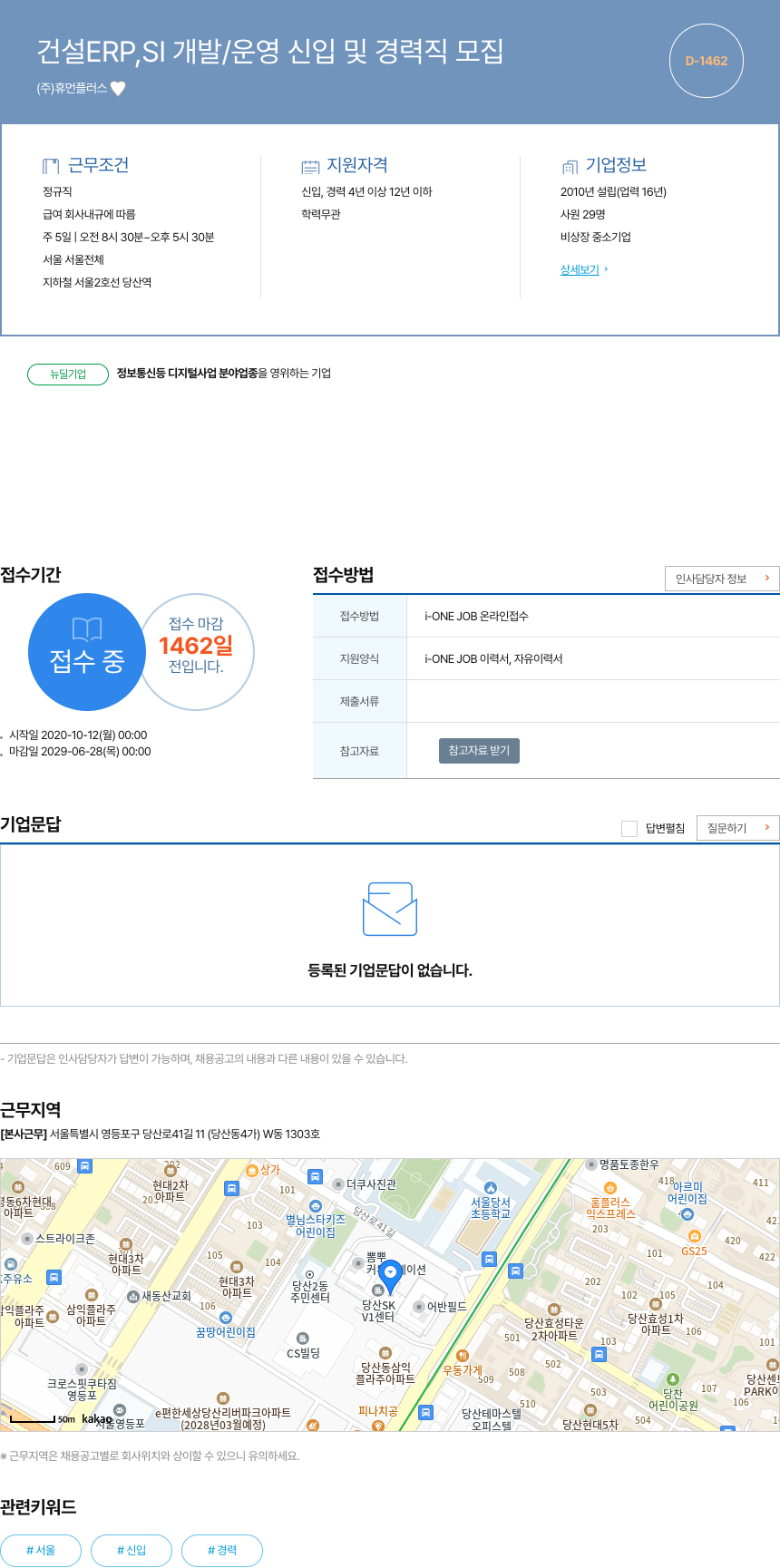This screenshot has width=780, height=1568.
Task: Click the 스트라이크존 map icon
Action: (27, 1239)
